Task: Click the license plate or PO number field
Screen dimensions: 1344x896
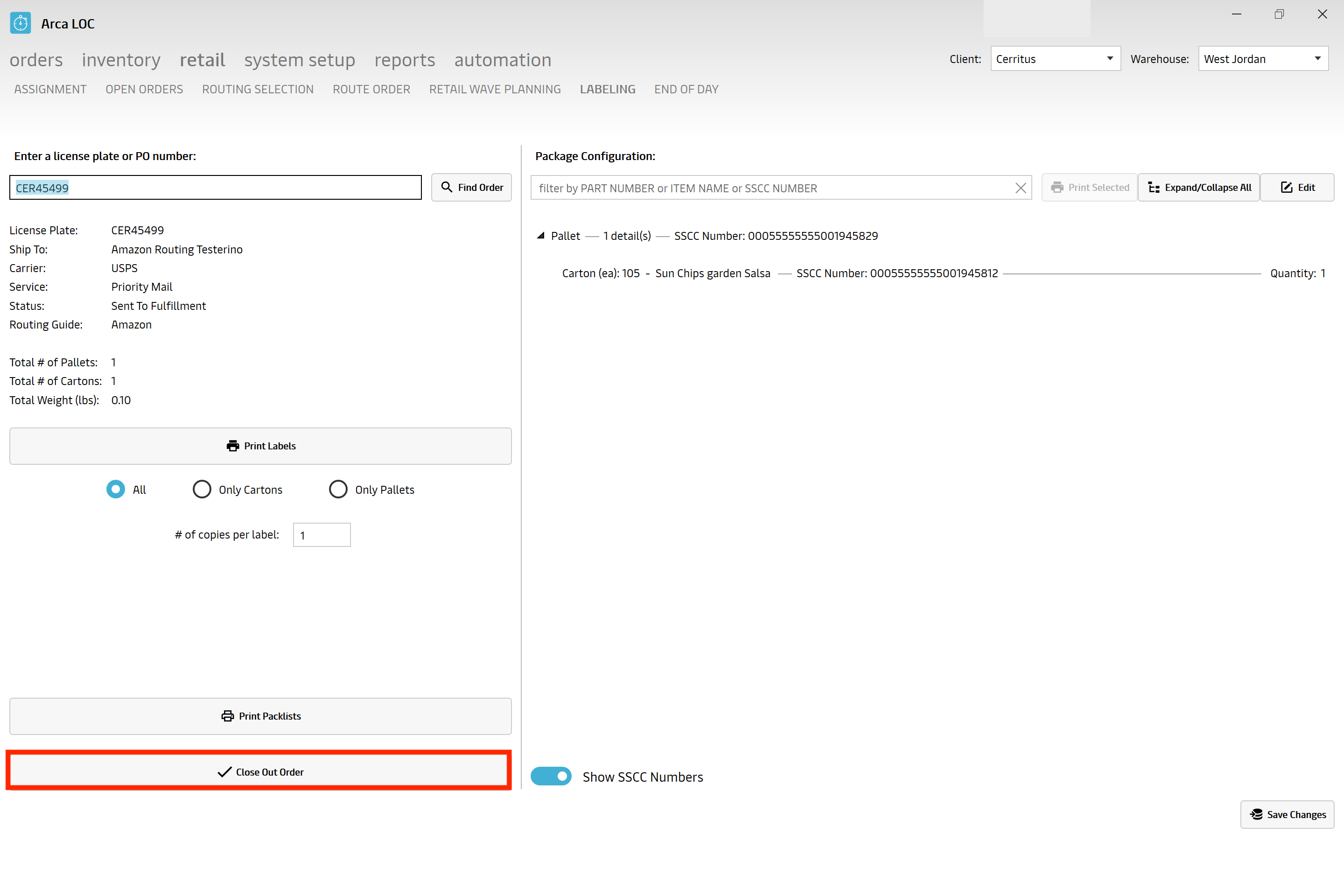Action: 216,188
